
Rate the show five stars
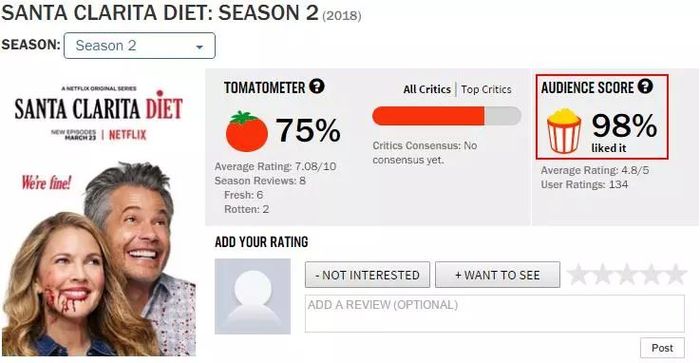click(675, 274)
